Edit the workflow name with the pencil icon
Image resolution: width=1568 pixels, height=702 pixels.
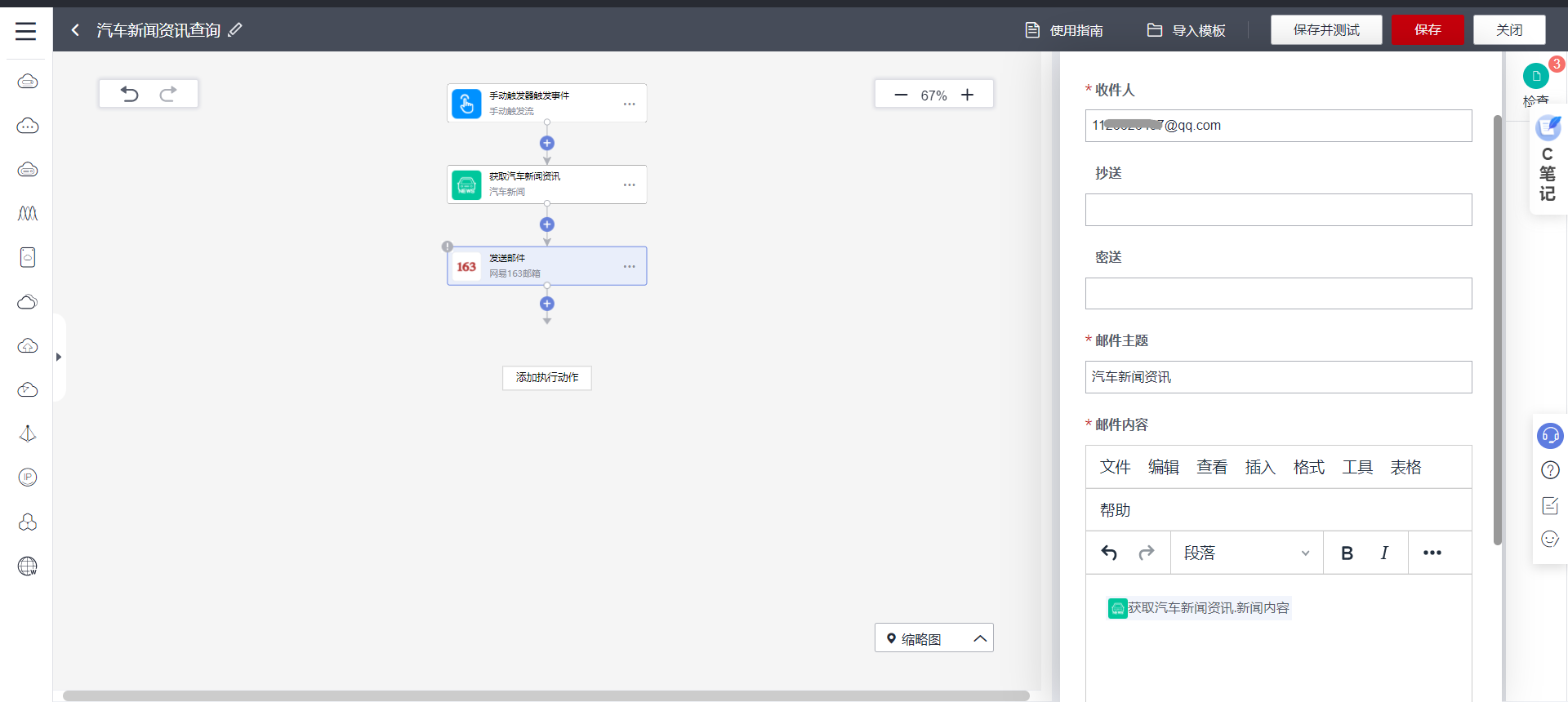coord(235,30)
